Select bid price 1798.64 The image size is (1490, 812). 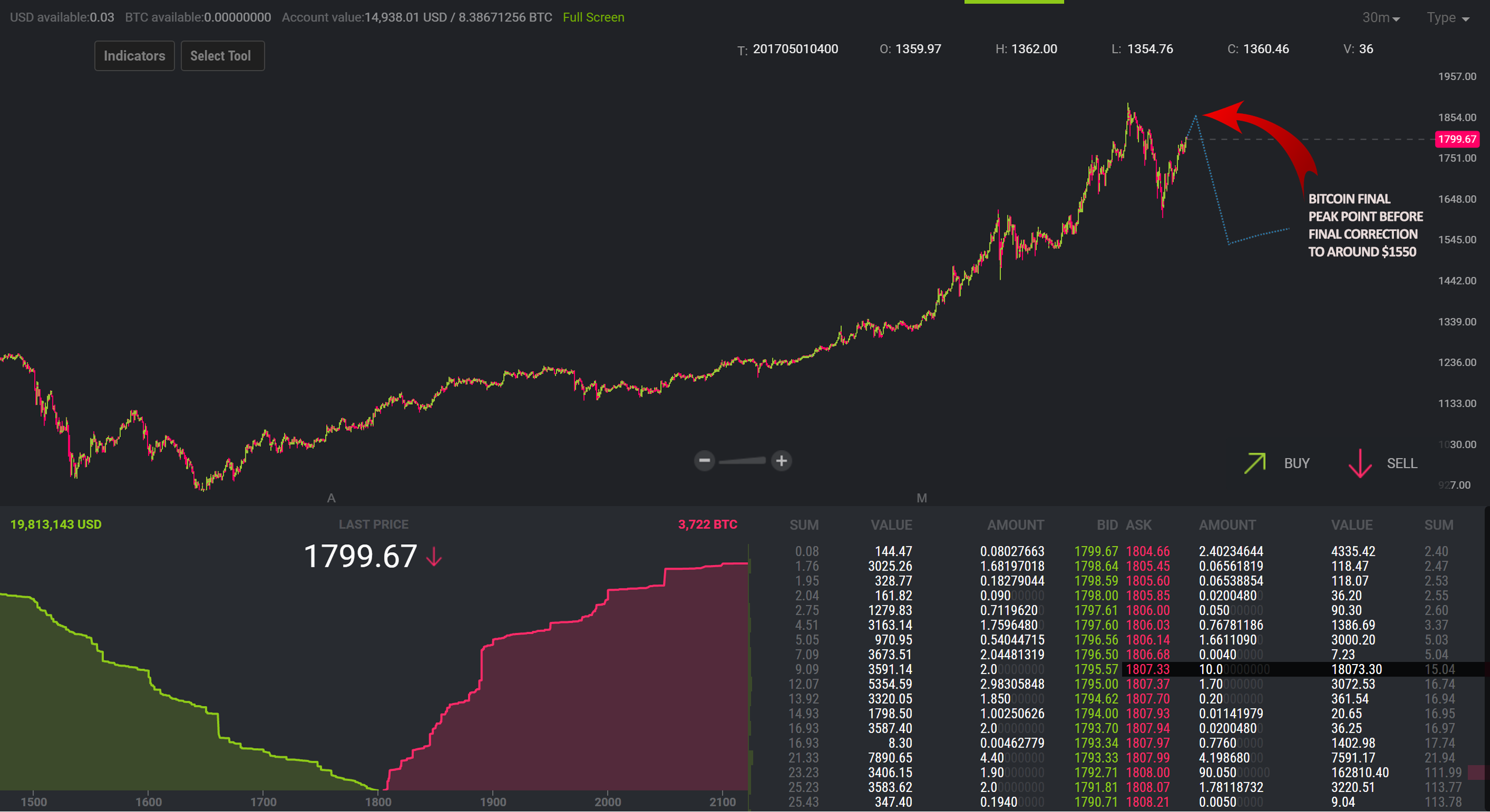[x=1096, y=566]
